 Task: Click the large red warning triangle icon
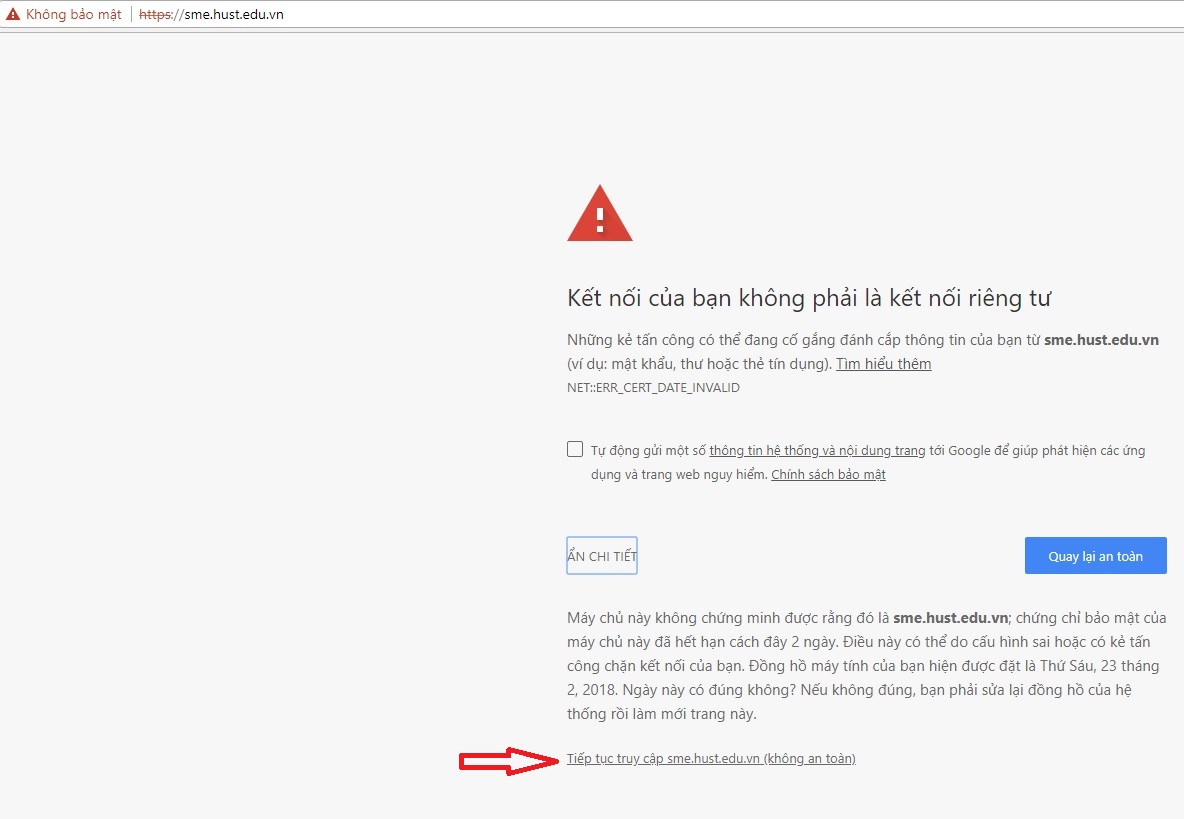pyautogui.click(x=599, y=214)
